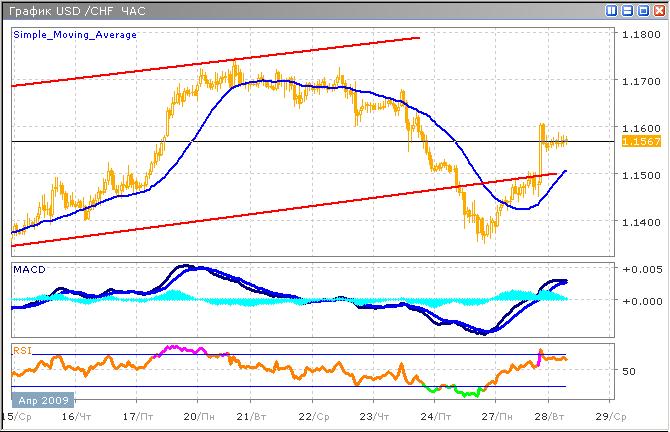The width and height of the screenshot is (670, 432).
Task: Click the Simple_Moving_Average indicator label
Action: (x=75, y=34)
